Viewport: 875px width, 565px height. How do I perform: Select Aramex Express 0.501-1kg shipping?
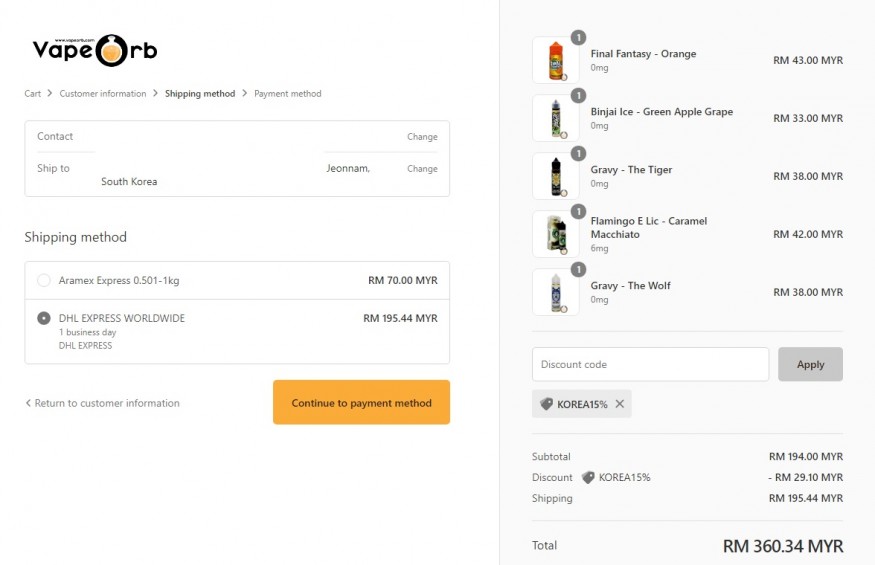44,280
